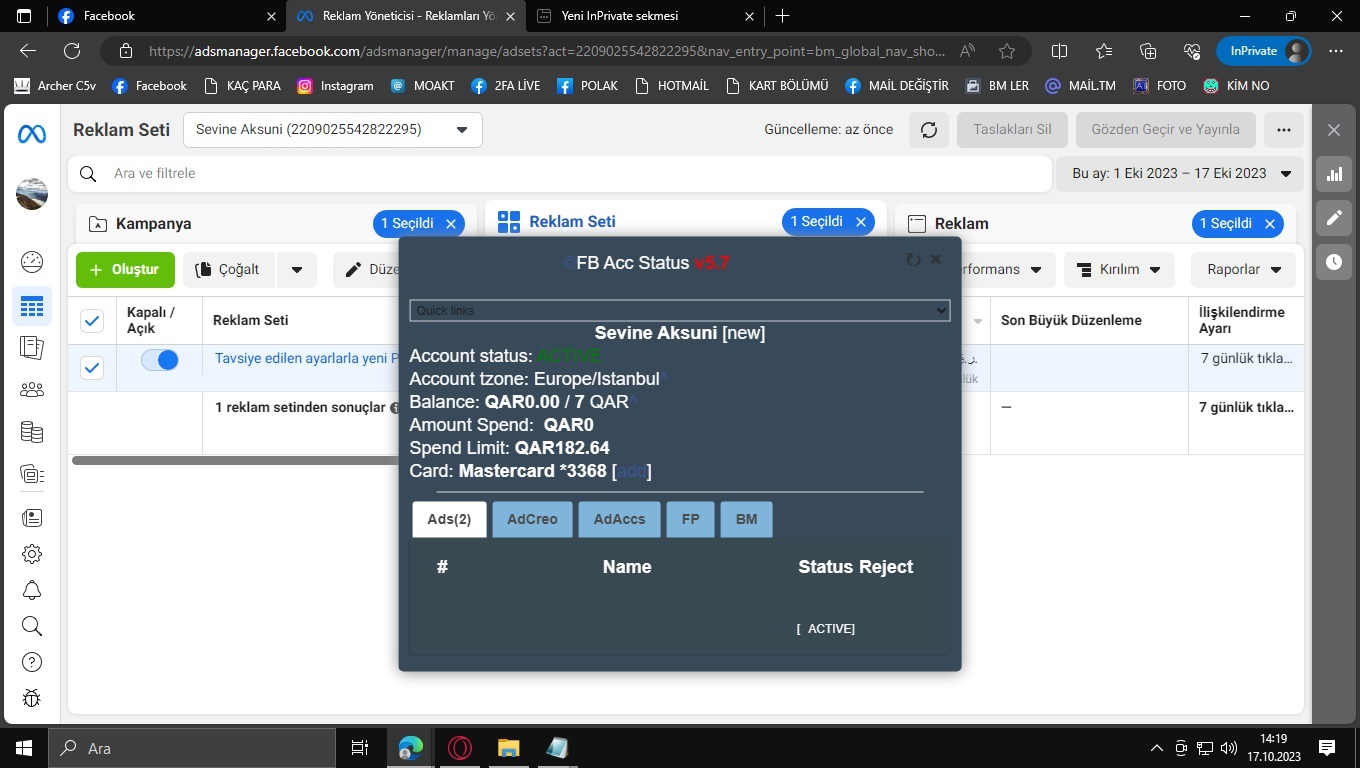The image size is (1360, 768).
Task: Toggle the select-all checkbox in table header
Action: click(92, 320)
